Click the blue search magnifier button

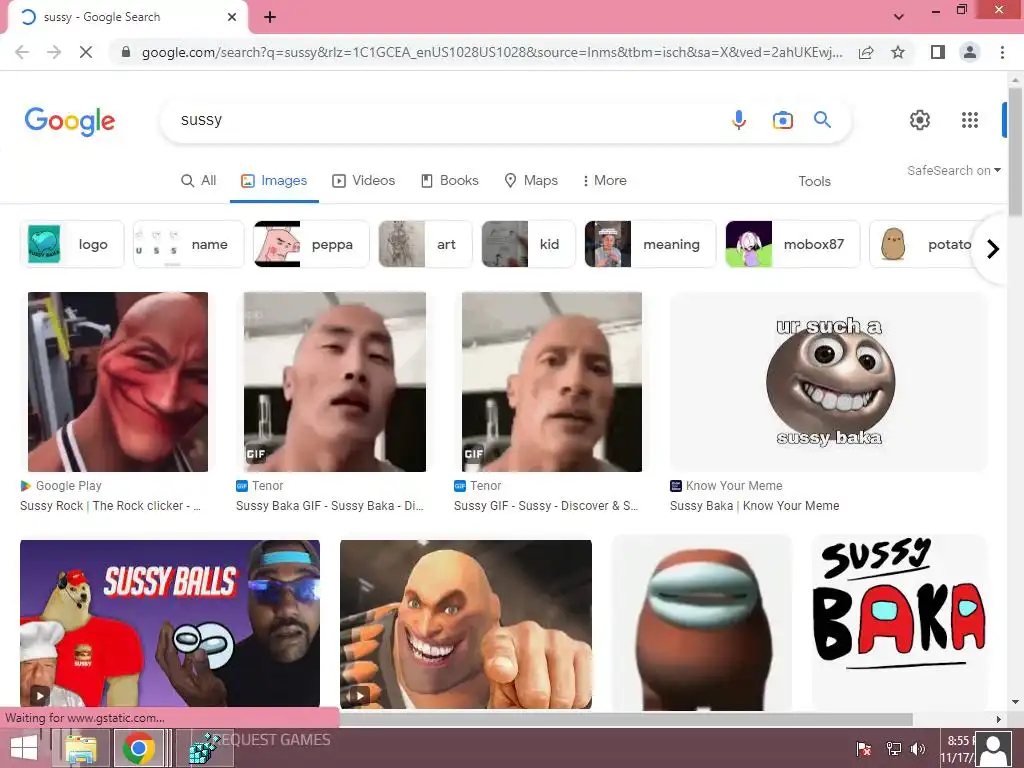822,120
